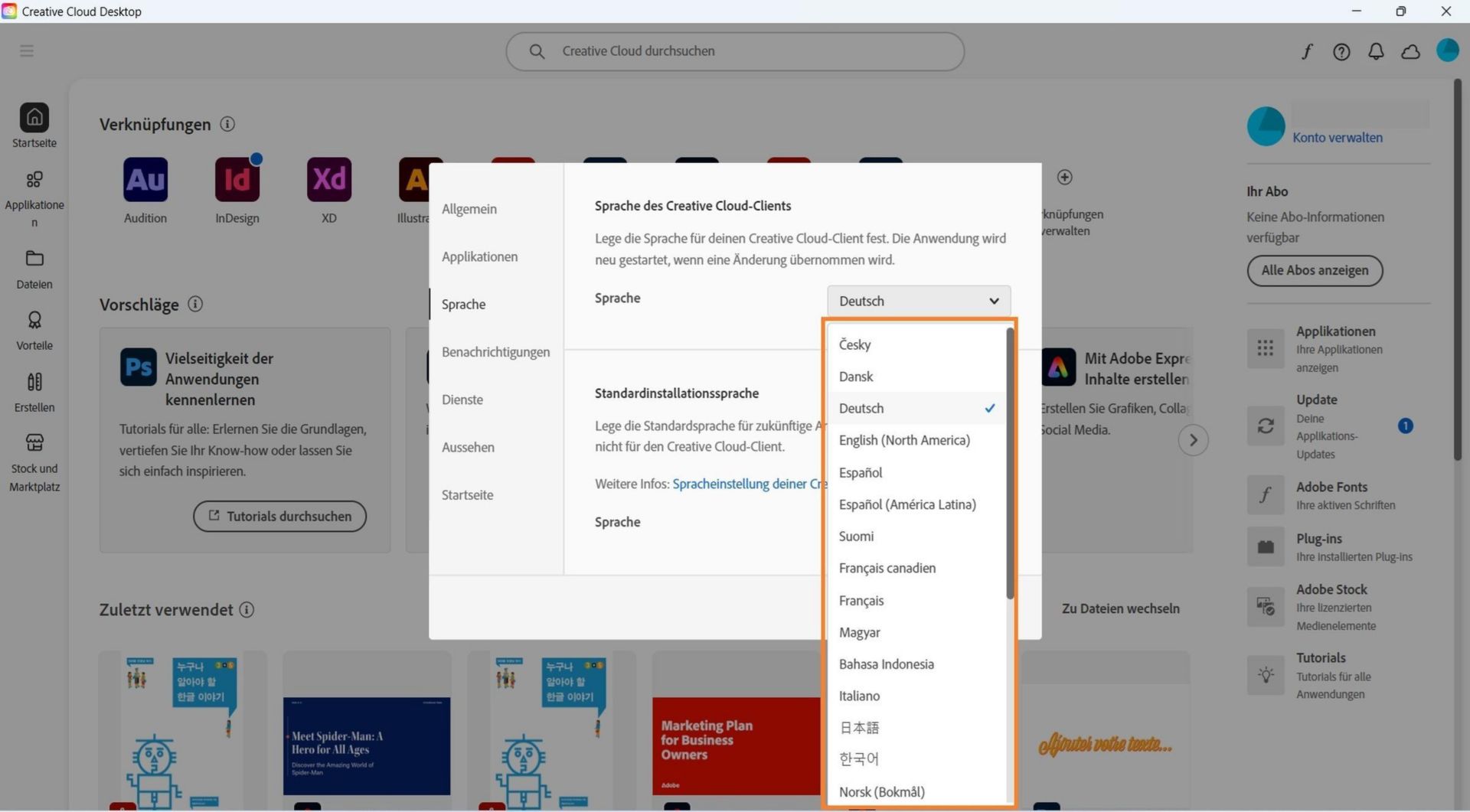The height and width of the screenshot is (812, 1470).
Task: Choose 한국어 language option
Action: [x=917, y=759]
